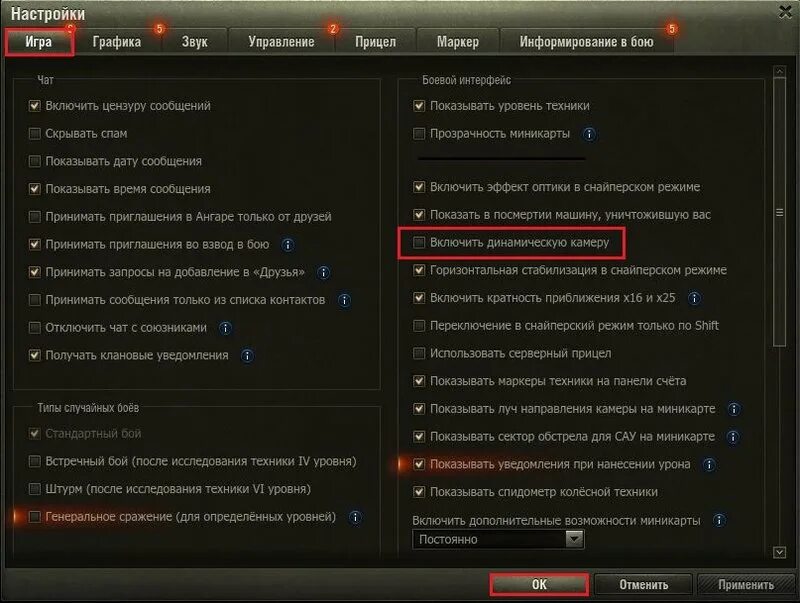
Task: Expand the Постоянно minimap dropdown
Action: (x=498, y=539)
